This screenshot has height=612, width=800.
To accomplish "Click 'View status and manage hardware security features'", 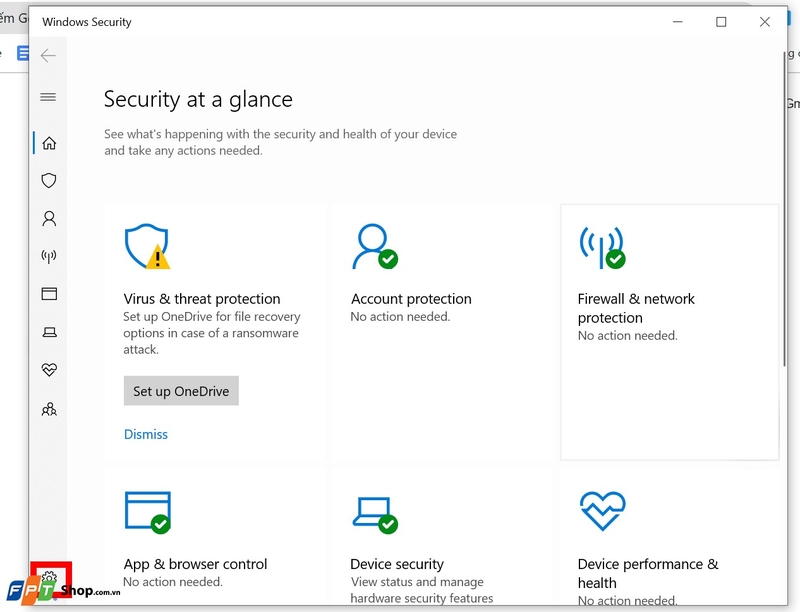I will pos(422,590).
